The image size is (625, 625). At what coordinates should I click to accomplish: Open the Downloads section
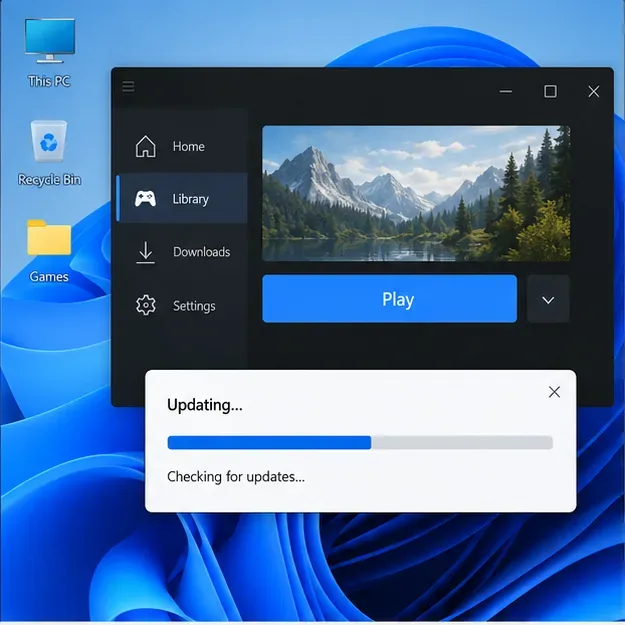point(182,252)
